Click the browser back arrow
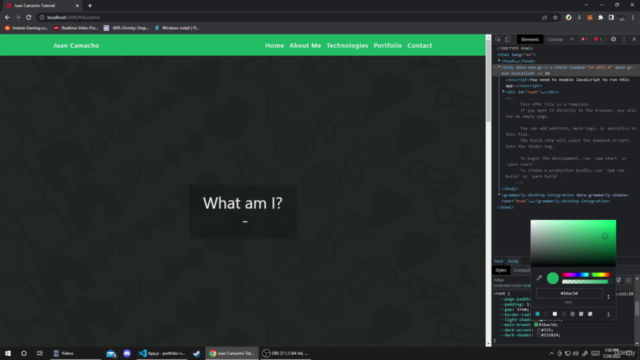Viewport: 640px width, 360px height. pyautogui.click(x=7, y=18)
